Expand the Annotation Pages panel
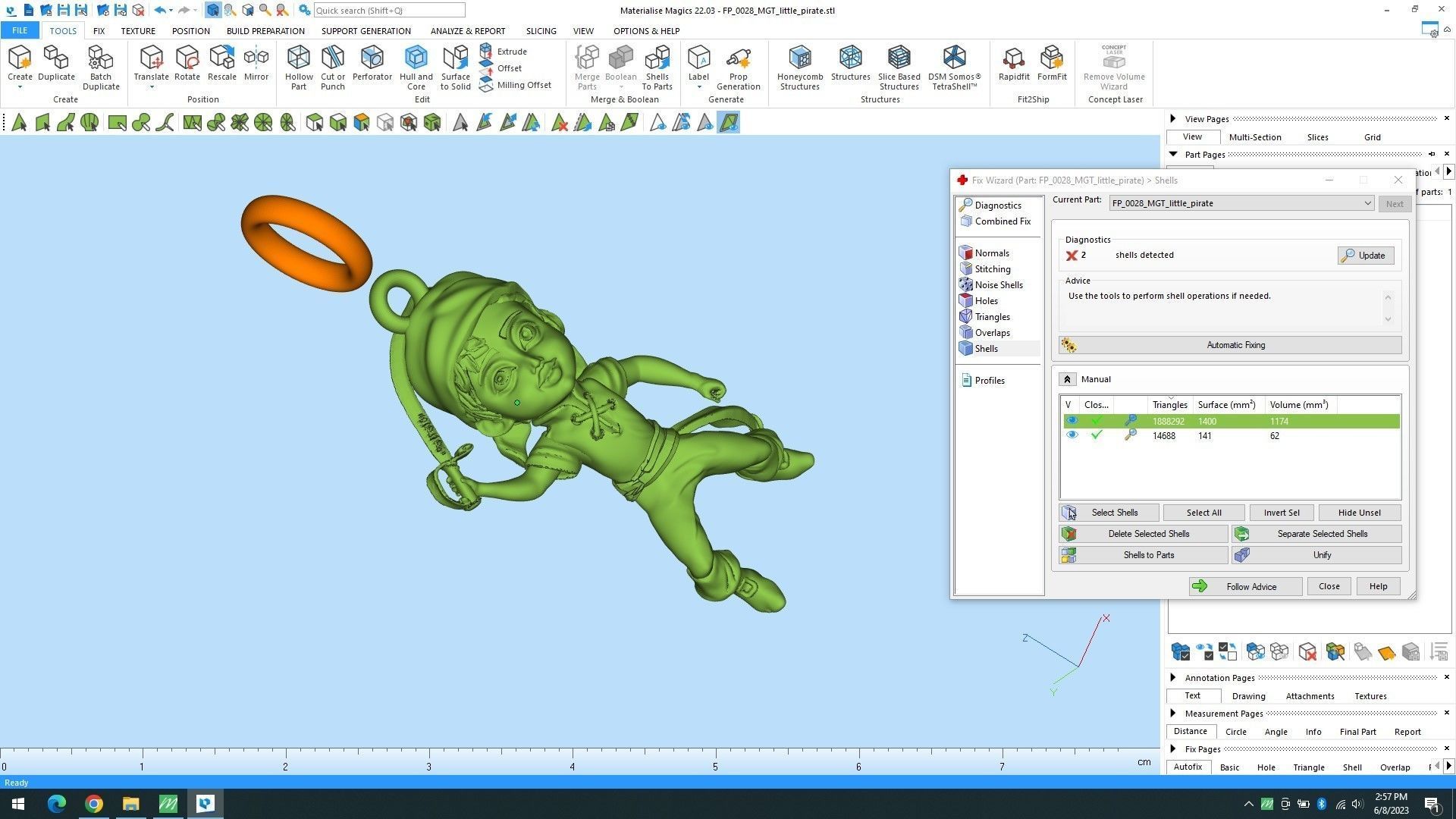 [x=1173, y=678]
